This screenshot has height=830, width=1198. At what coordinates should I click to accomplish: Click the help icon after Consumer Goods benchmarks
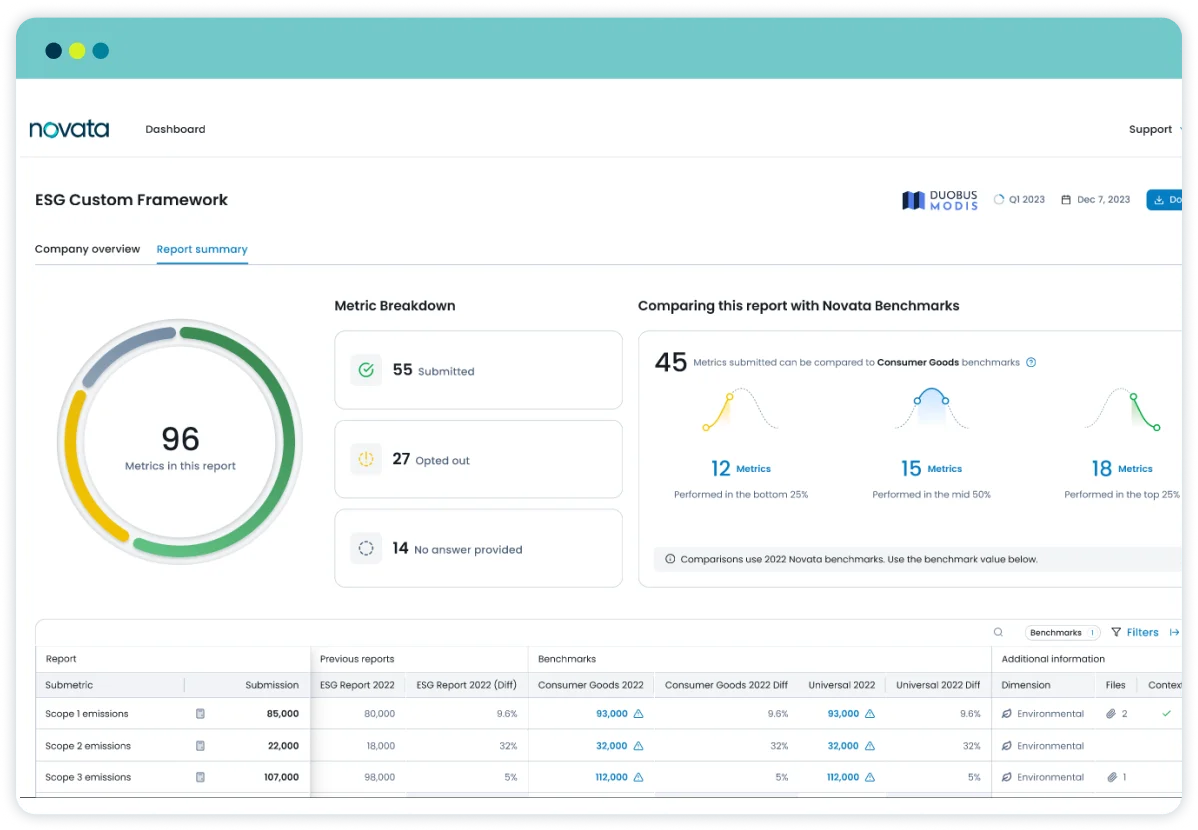click(1031, 362)
